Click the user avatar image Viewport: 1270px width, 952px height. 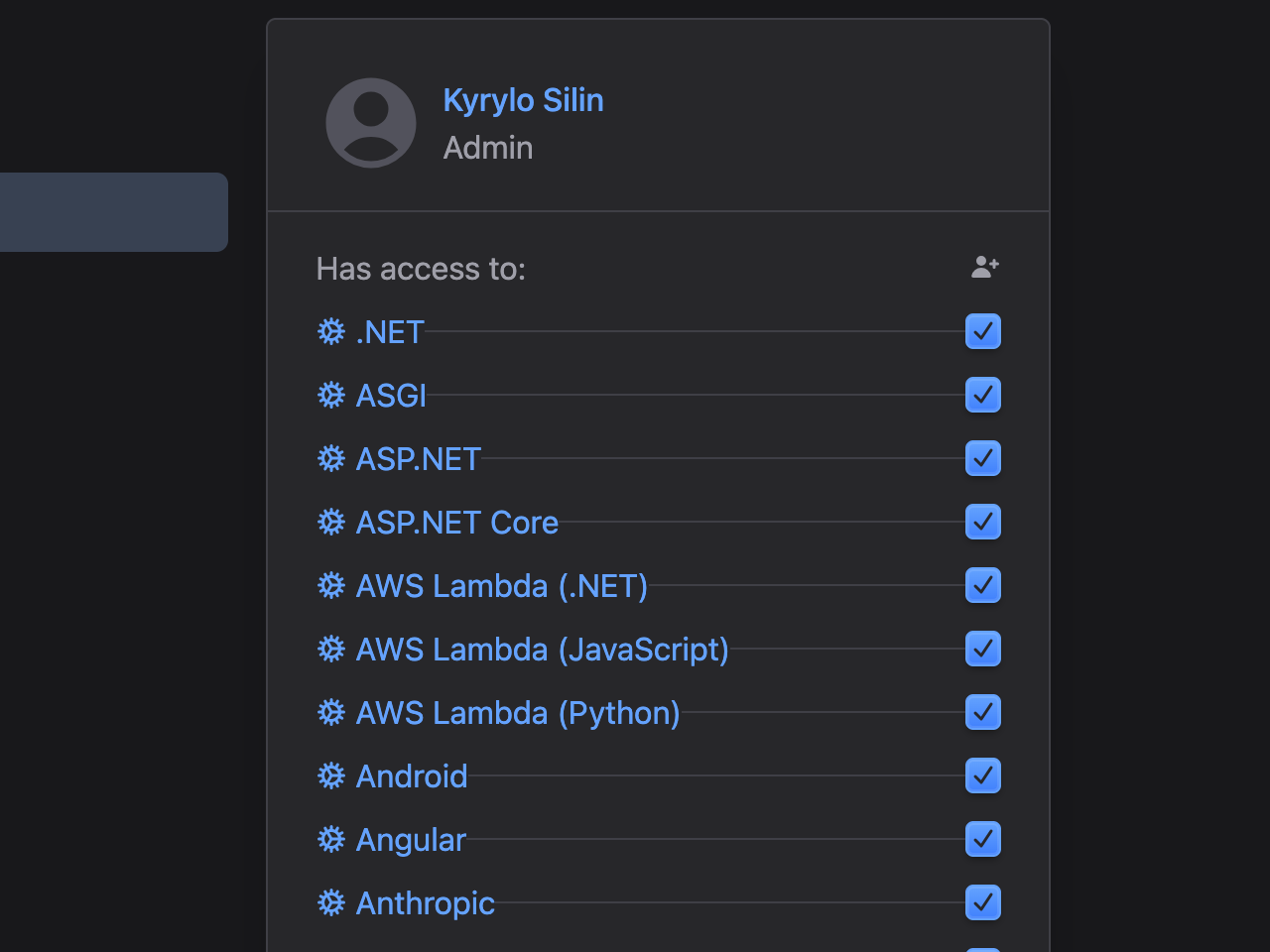tap(370, 122)
